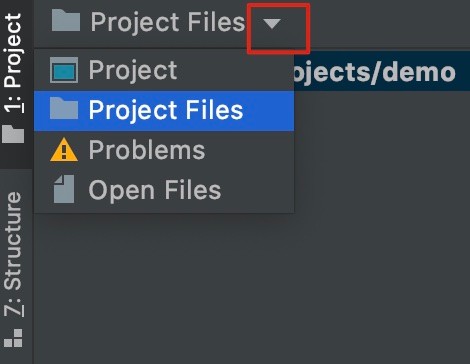This screenshot has height=364, width=470.
Task: Select the Project view menu entry
Action: (x=164, y=70)
